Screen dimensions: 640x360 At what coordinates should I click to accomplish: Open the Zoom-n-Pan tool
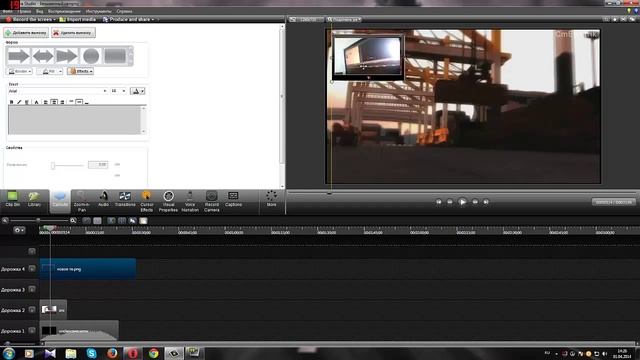click(82, 201)
